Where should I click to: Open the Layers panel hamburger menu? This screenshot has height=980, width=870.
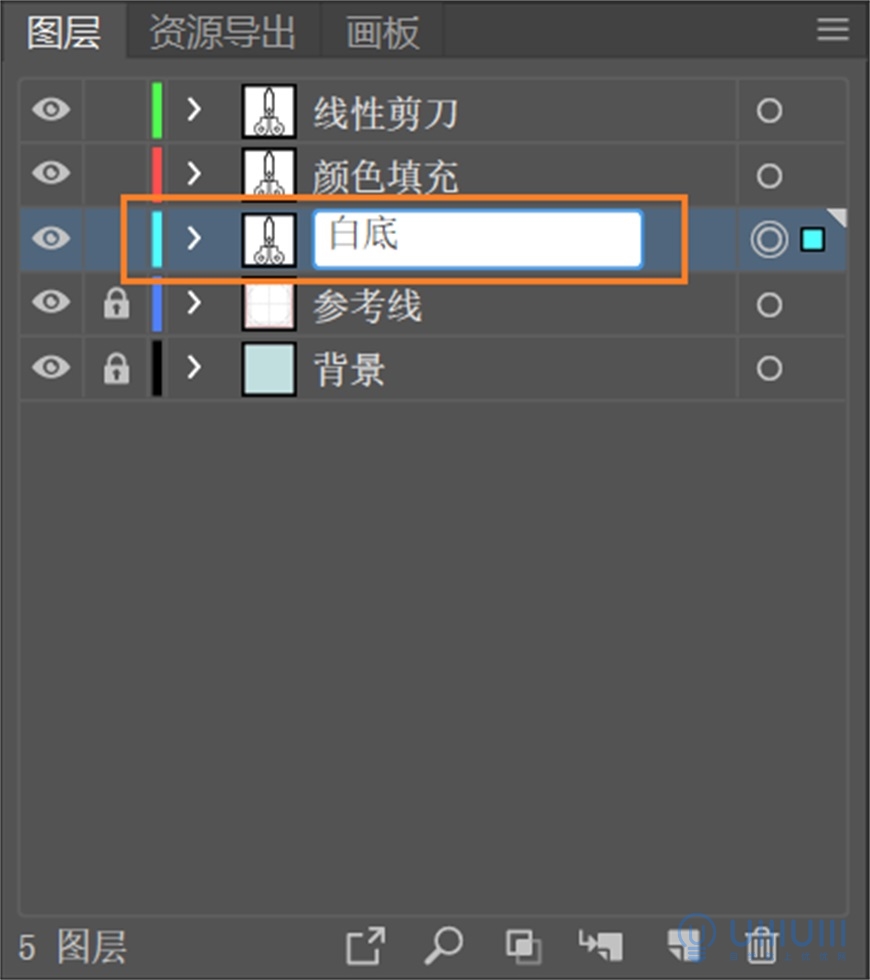coord(832,29)
